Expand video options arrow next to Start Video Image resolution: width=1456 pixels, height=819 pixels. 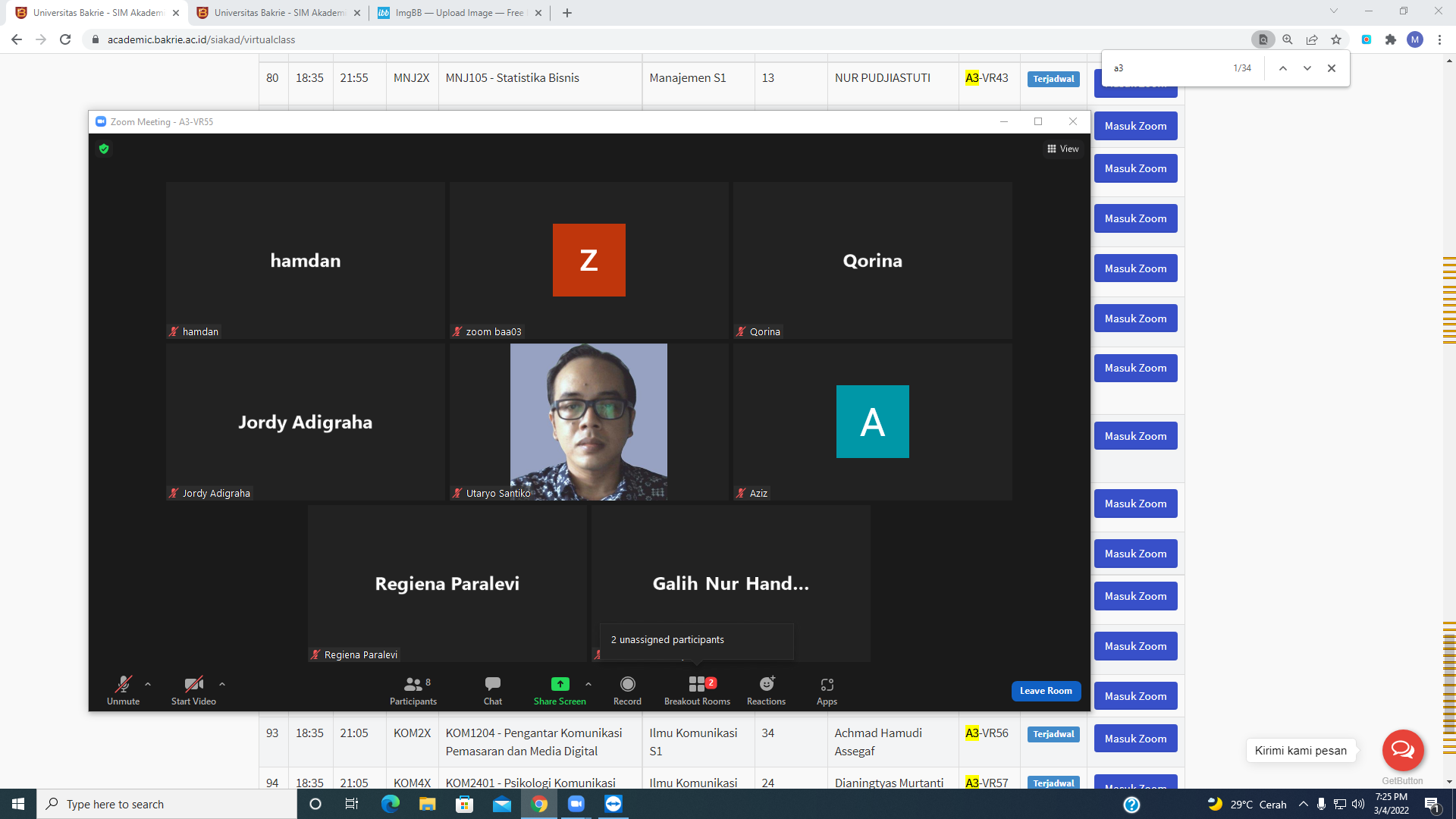222,684
